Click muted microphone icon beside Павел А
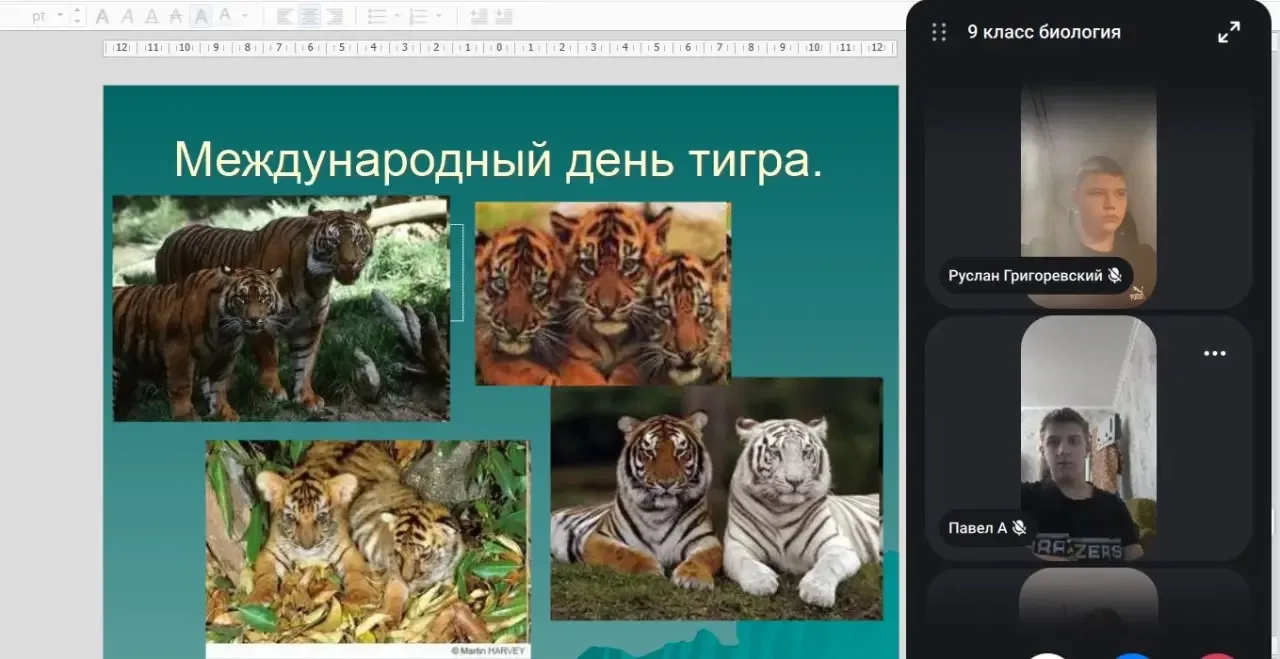 click(x=1019, y=528)
